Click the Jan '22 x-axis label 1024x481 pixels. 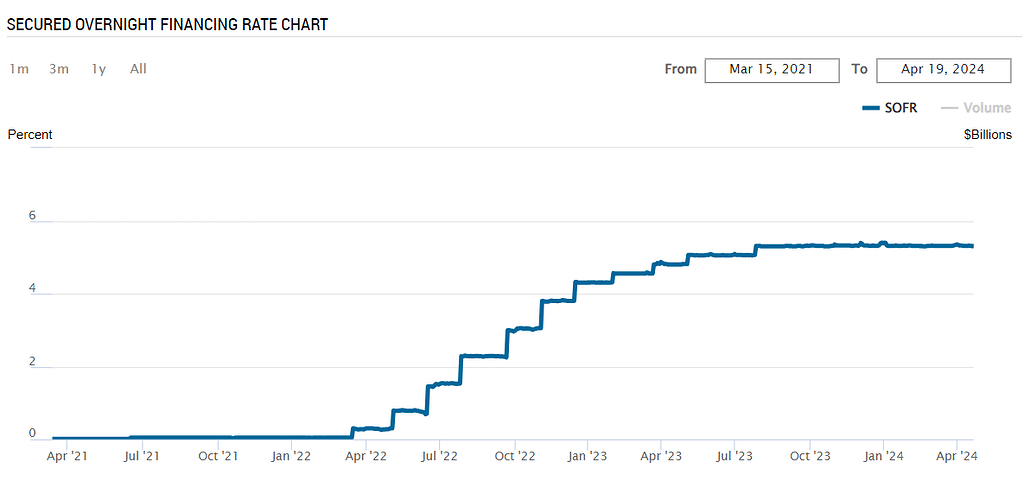pyautogui.click(x=292, y=456)
